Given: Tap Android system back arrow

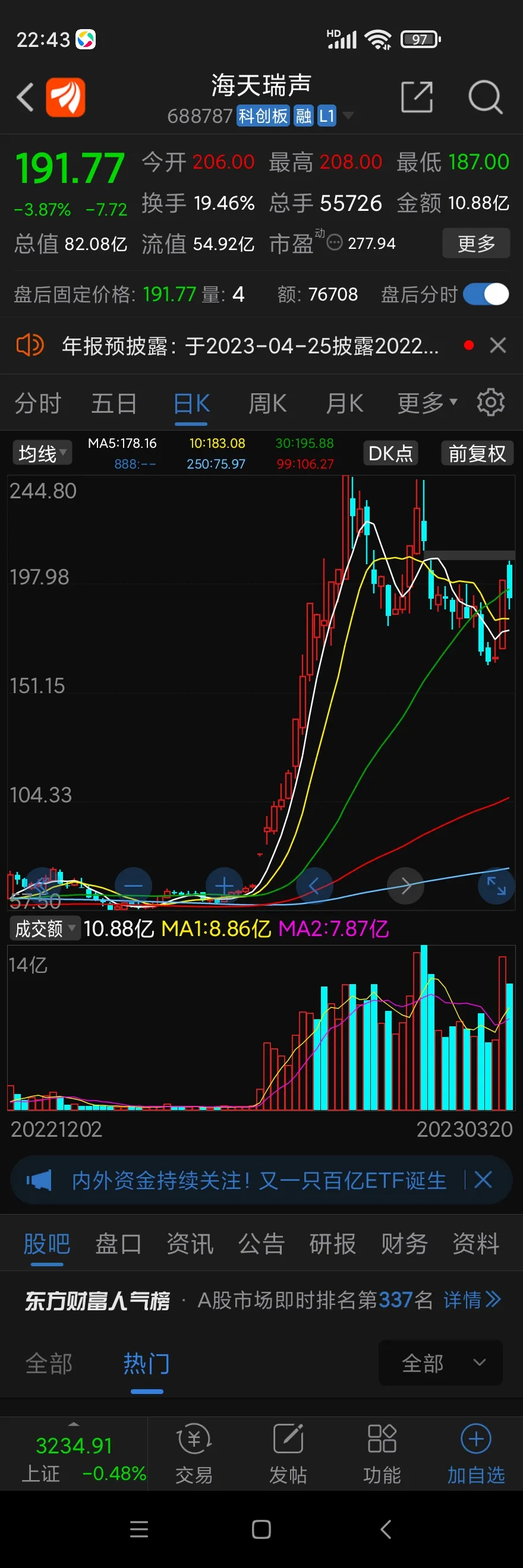Looking at the screenshot, I should [x=385, y=1529].
